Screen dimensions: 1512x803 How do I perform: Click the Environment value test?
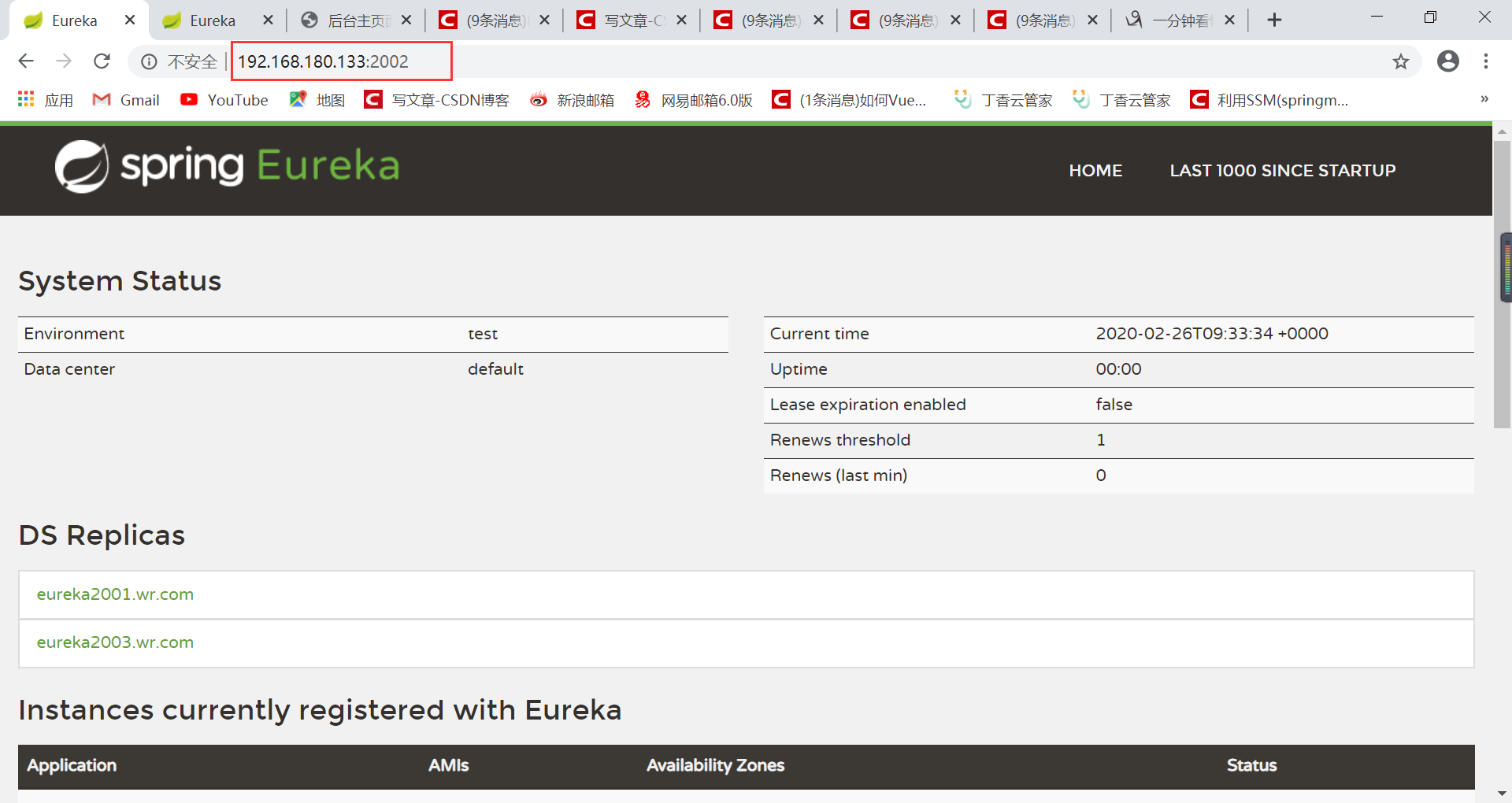click(x=483, y=334)
